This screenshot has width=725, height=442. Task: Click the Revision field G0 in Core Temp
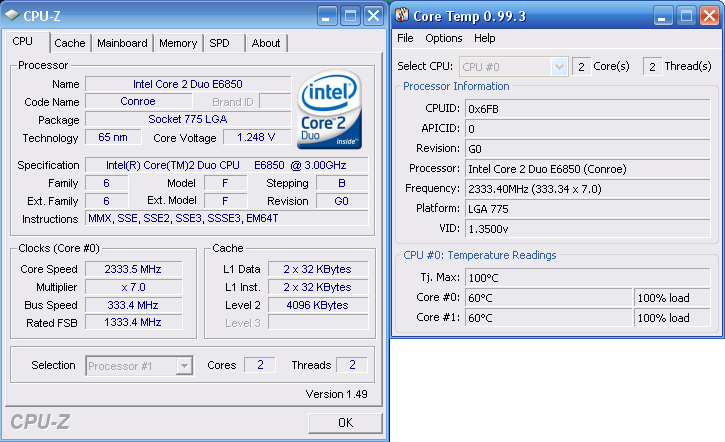(x=587, y=149)
